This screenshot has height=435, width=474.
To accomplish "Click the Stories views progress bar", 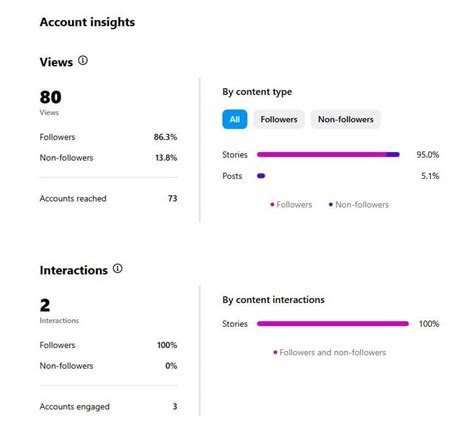I will coord(328,155).
